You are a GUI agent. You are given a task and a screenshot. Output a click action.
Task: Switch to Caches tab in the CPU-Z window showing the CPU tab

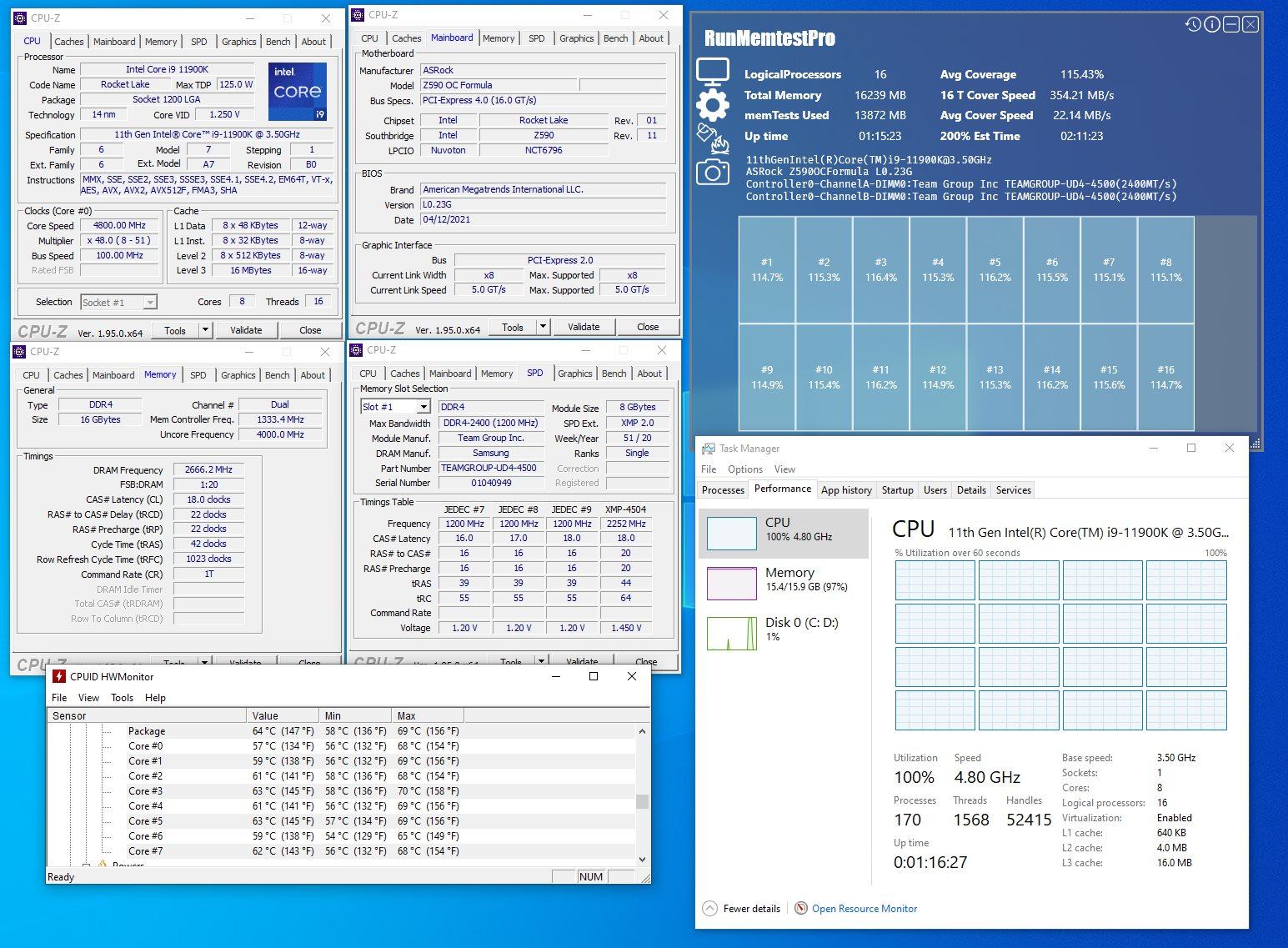click(x=69, y=42)
